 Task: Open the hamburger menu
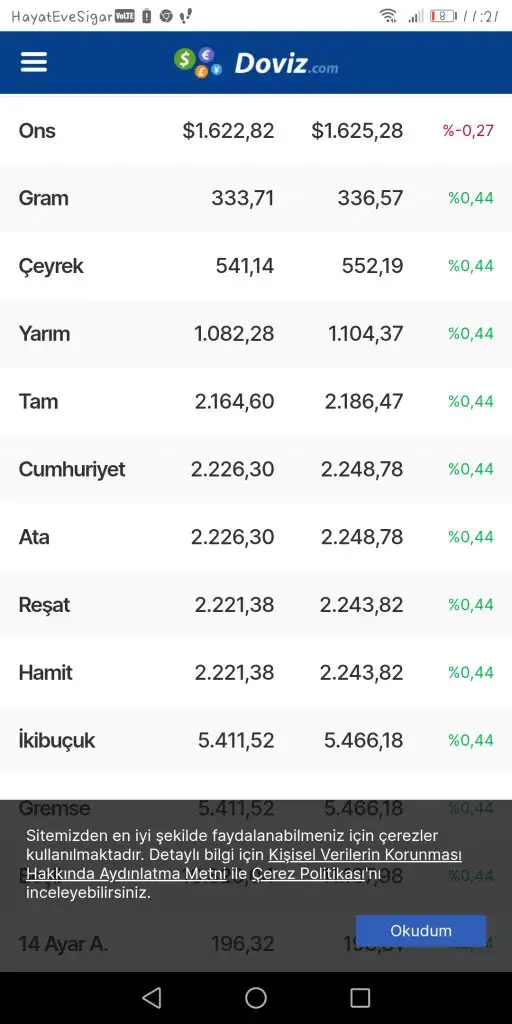[34, 62]
